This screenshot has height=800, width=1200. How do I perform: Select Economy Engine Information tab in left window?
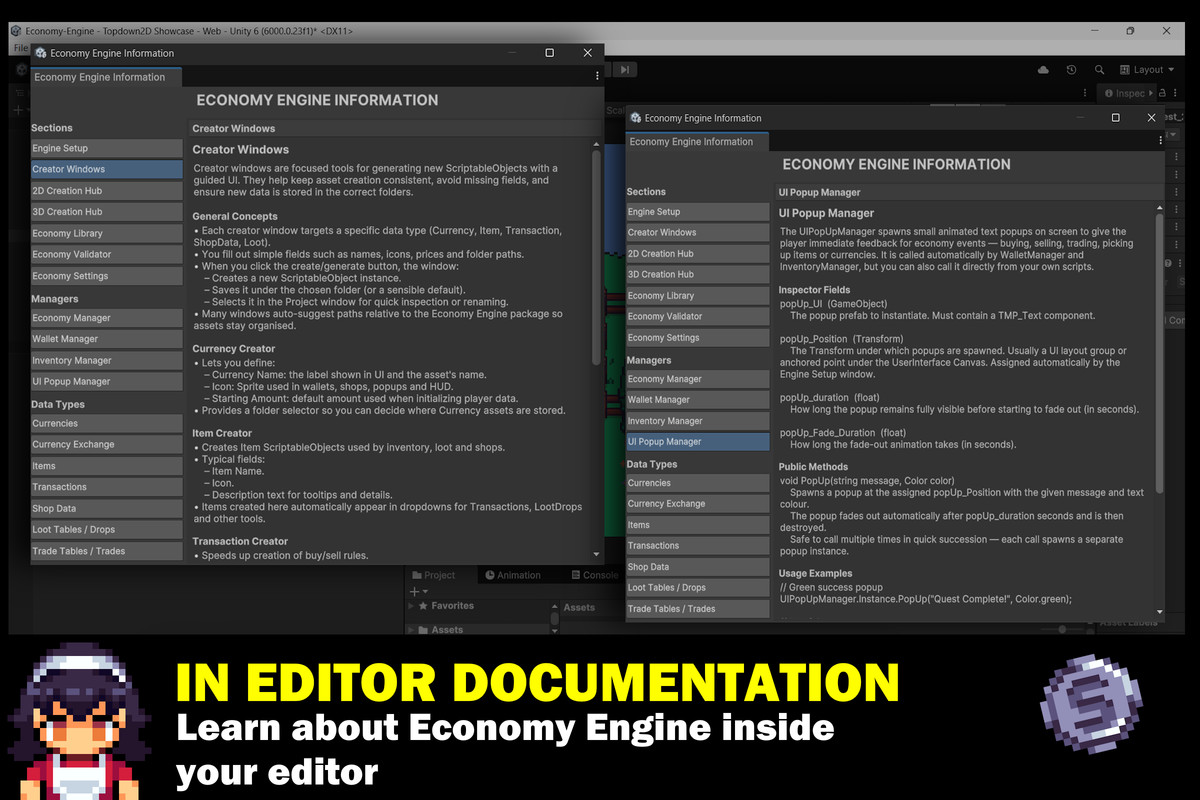coord(106,77)
